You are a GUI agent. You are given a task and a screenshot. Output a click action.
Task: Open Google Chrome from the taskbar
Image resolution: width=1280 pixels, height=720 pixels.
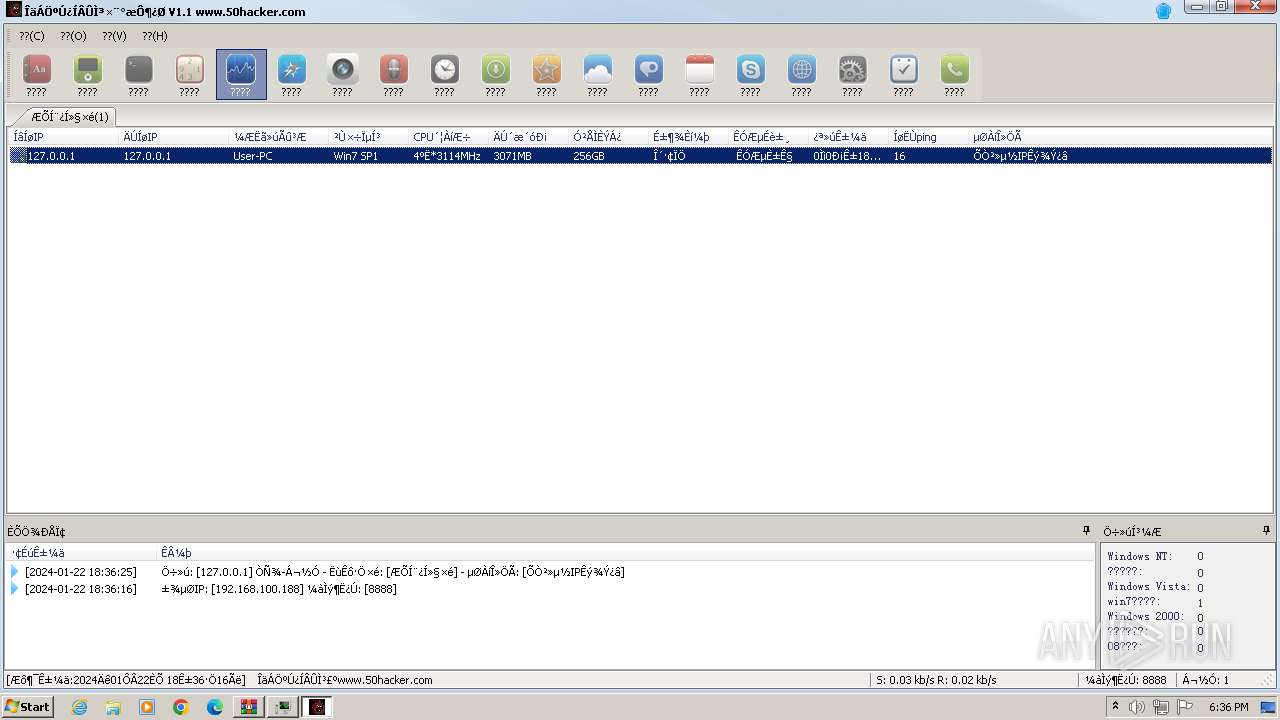coord(181,707)
